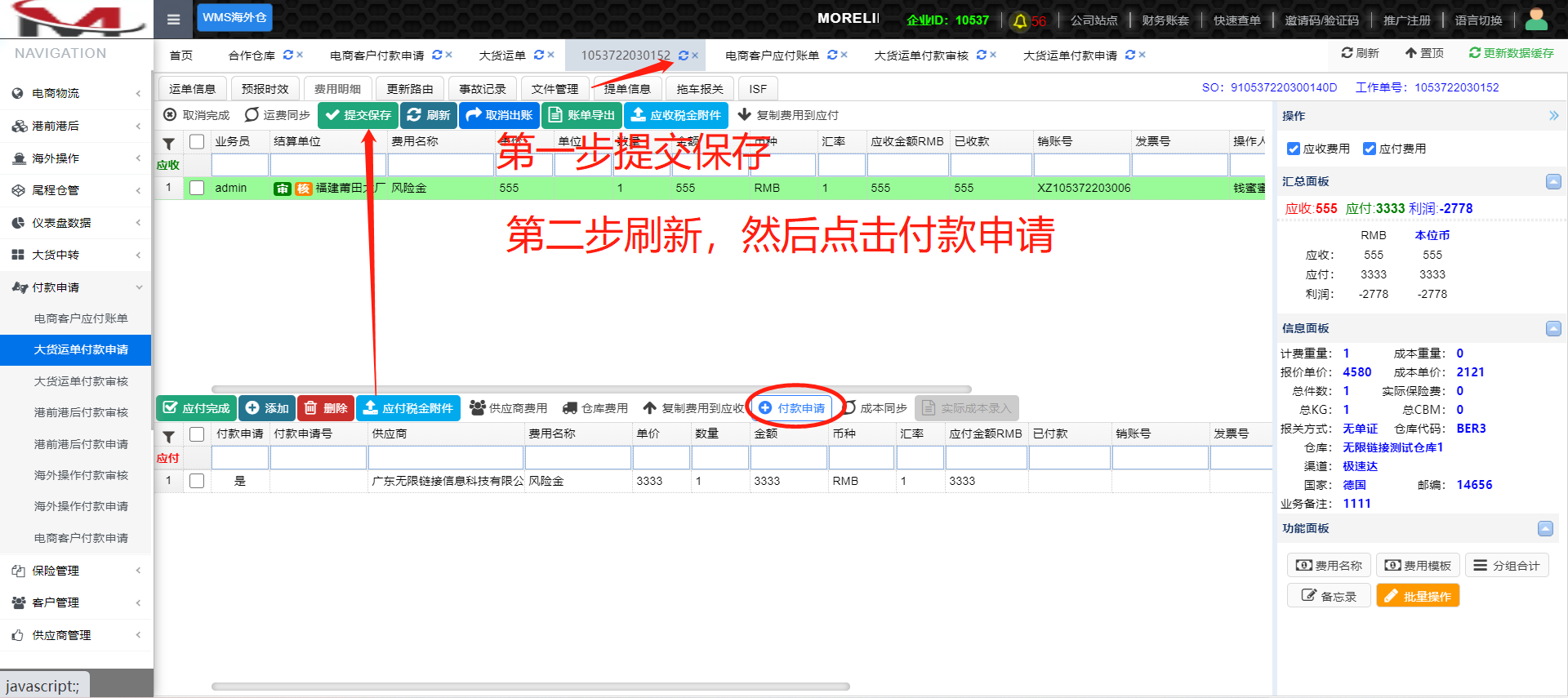Switch to the 拖车报关 tab
The height and width of the screenshot is (698, 1568).
click(x=700, y=88)
